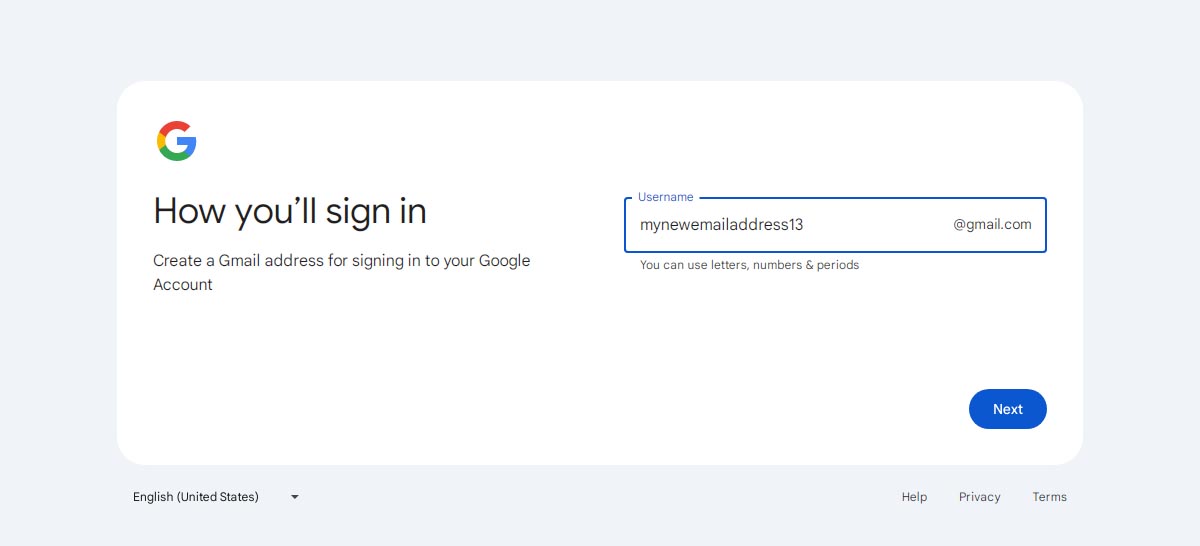Screen dimensions: 1200x546
Task: Open the English (United States) language selector
Action: pyautogui.click(x=216, y=497)
